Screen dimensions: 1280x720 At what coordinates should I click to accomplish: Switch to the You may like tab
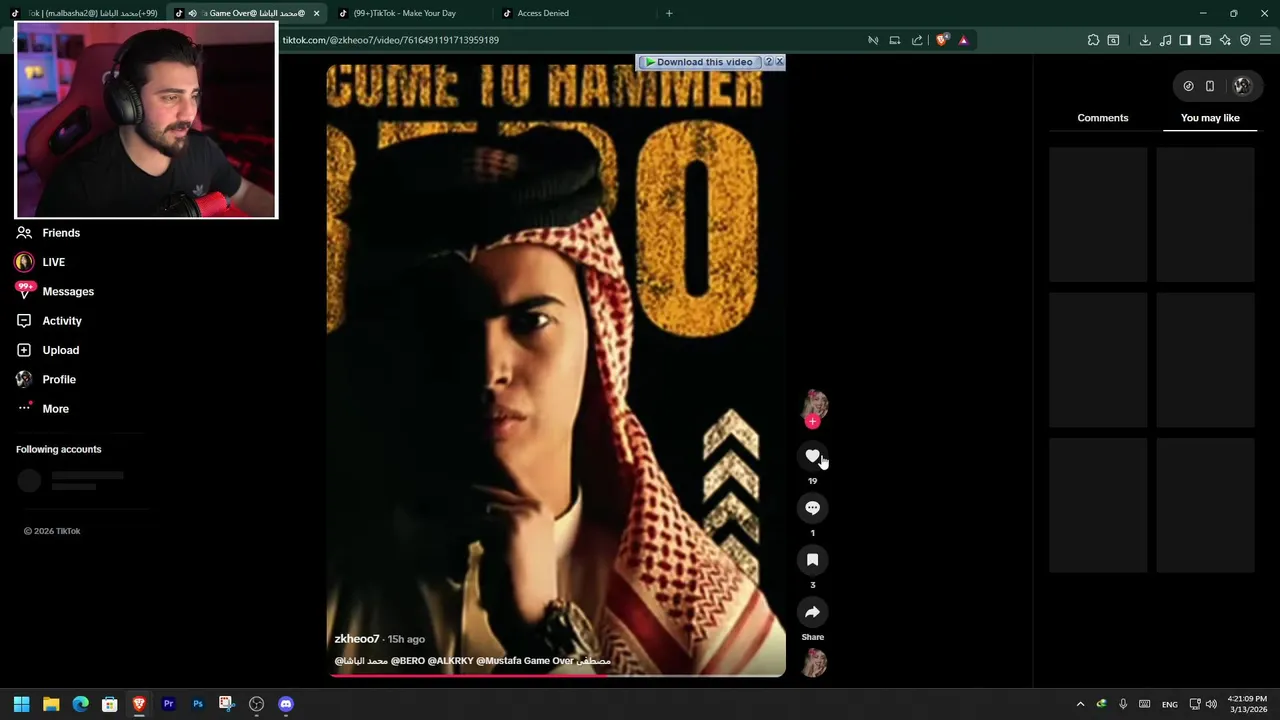pos(1210,118)
